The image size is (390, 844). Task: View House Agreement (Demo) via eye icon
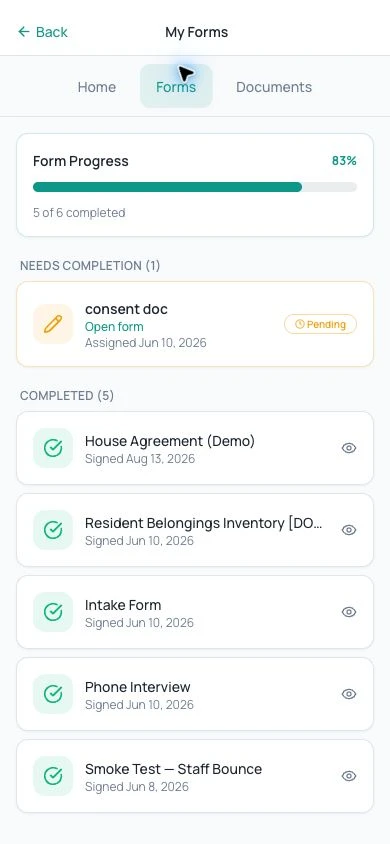(349, 448)
